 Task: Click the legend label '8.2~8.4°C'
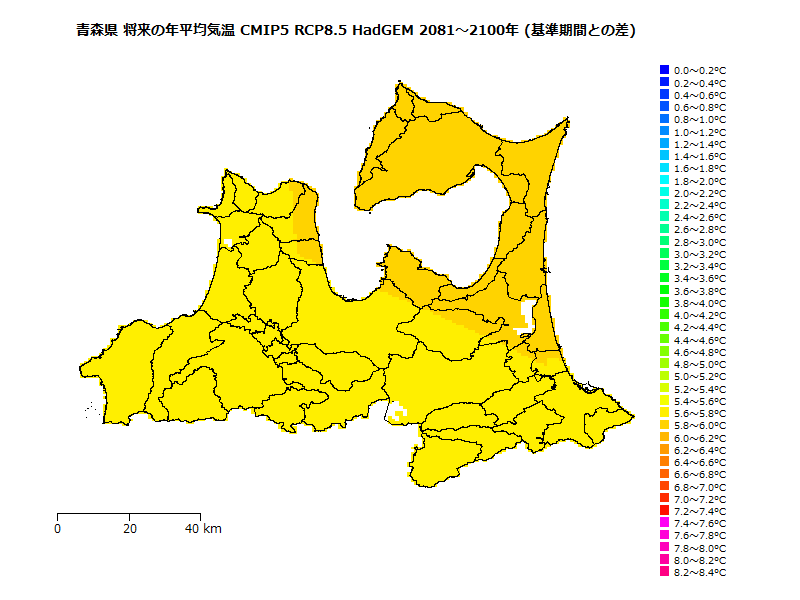click(700, 573)
